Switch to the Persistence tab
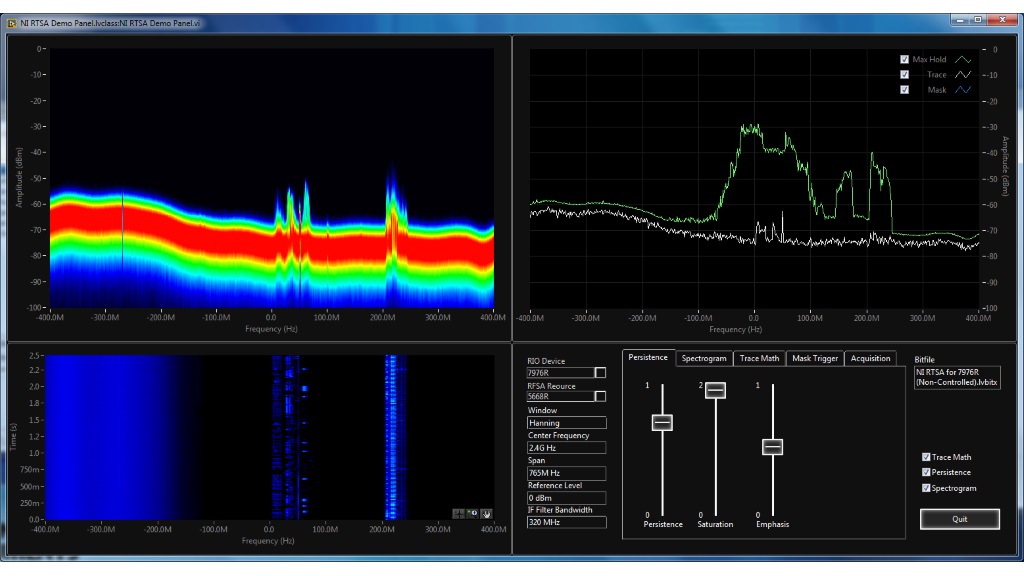Screen dimensions: 1024x576 [648, 358]
